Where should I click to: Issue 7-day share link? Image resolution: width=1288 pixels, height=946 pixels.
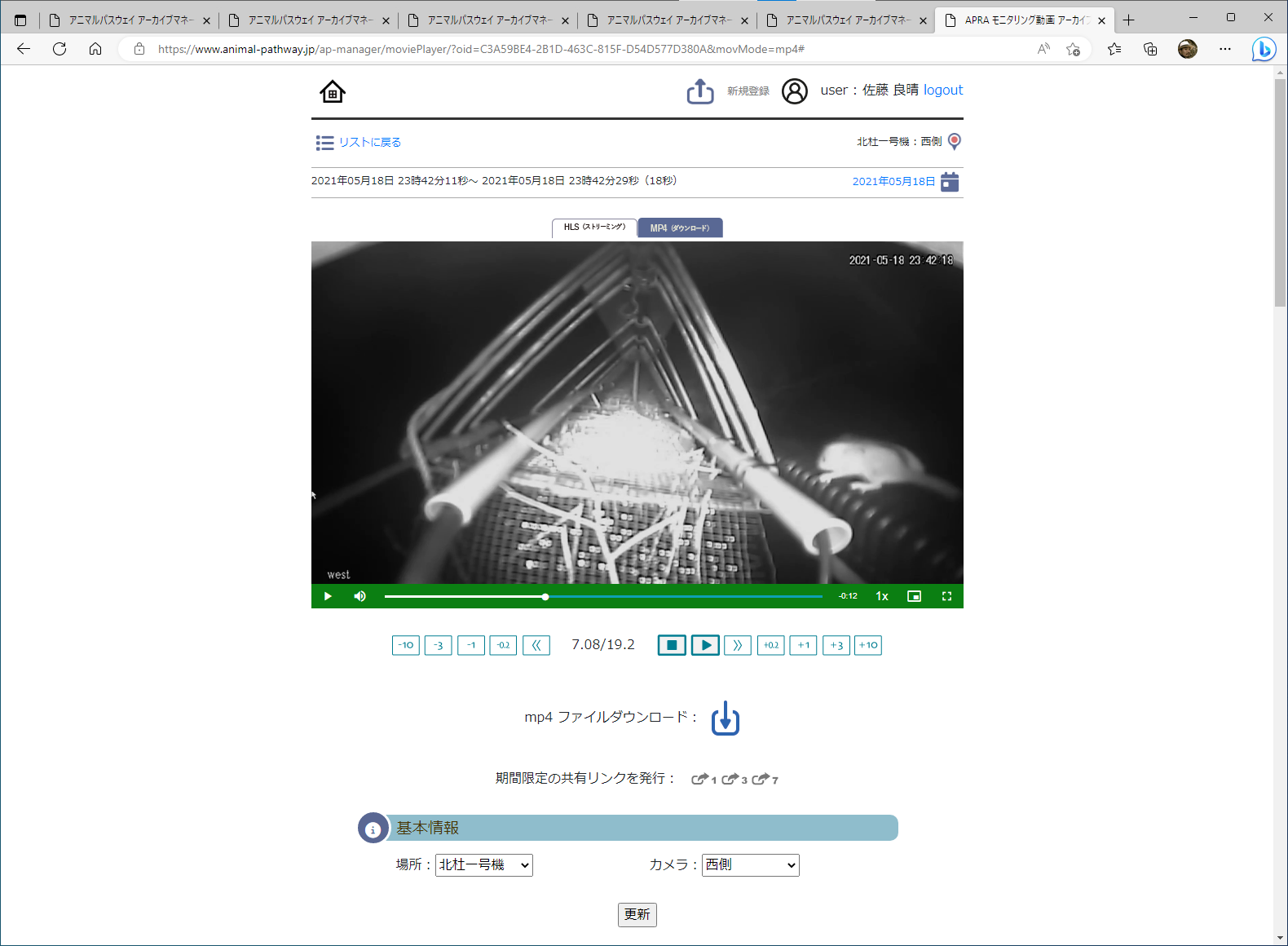[x=765, y=780]
